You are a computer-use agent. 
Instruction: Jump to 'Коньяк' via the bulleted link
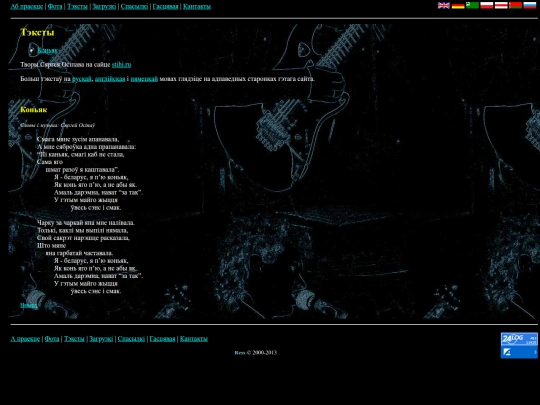click(x=48, y=50)
